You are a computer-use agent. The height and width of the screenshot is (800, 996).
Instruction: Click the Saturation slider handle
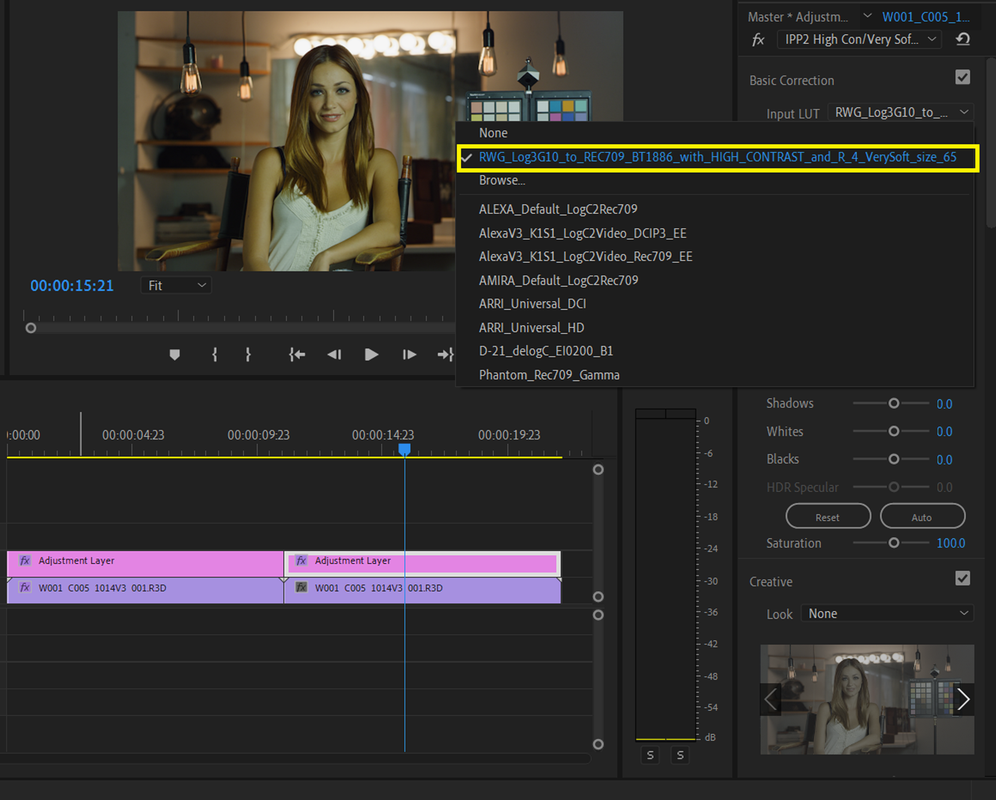894,543
